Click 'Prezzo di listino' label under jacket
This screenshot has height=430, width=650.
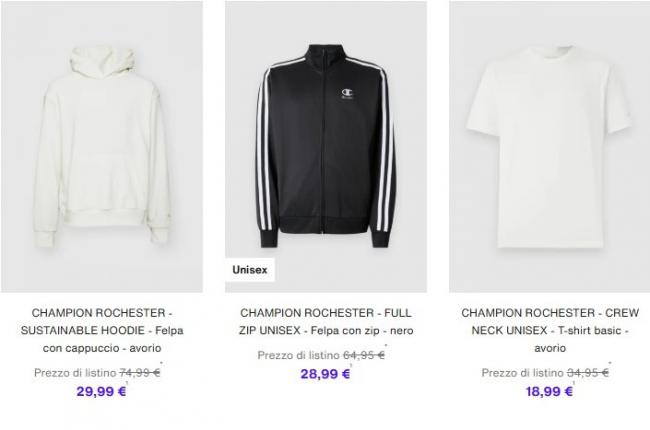(298, 355)
